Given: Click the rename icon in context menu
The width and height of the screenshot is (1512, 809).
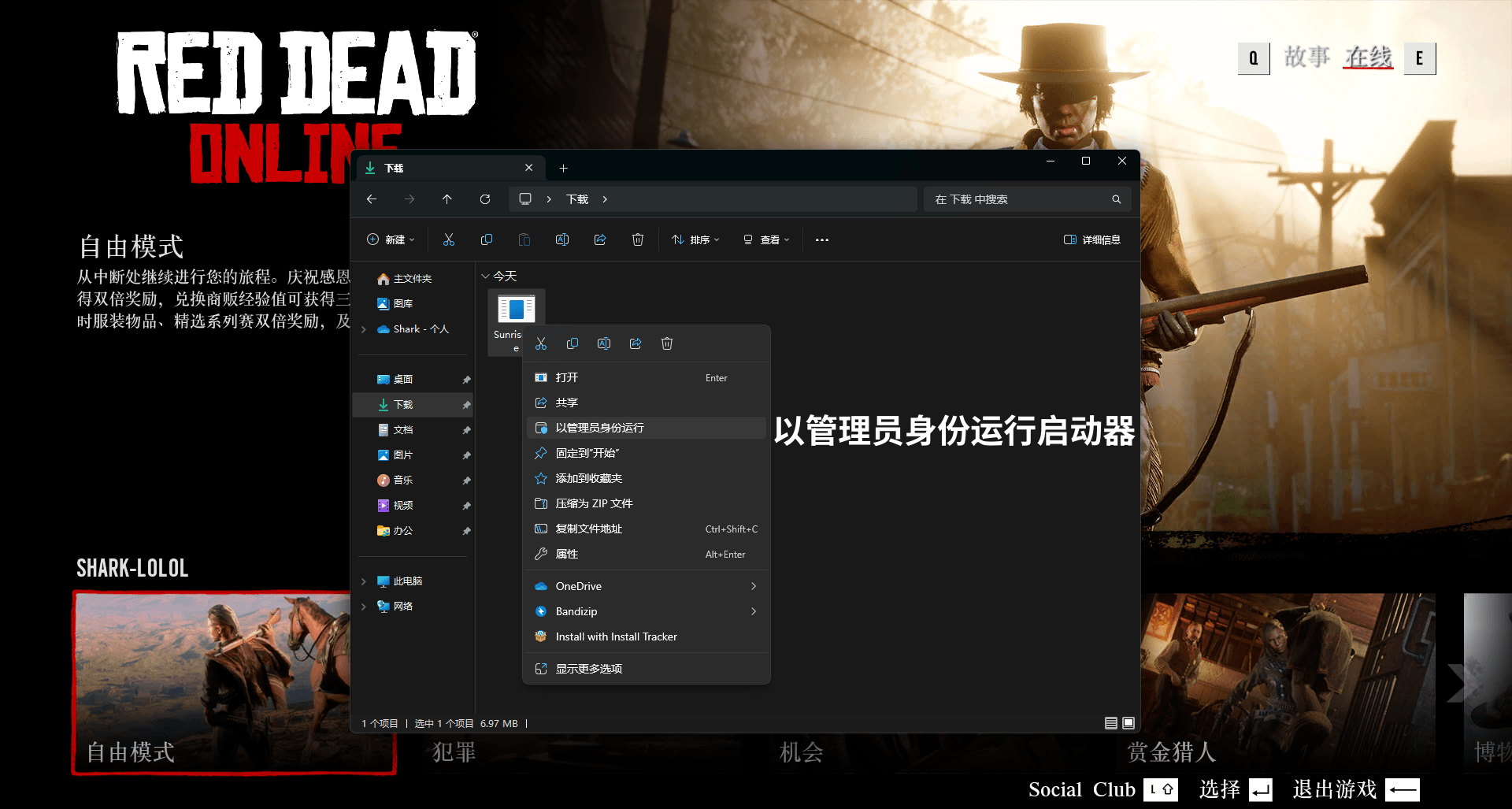Looking at the screenshot, I should tap(604, 343).
